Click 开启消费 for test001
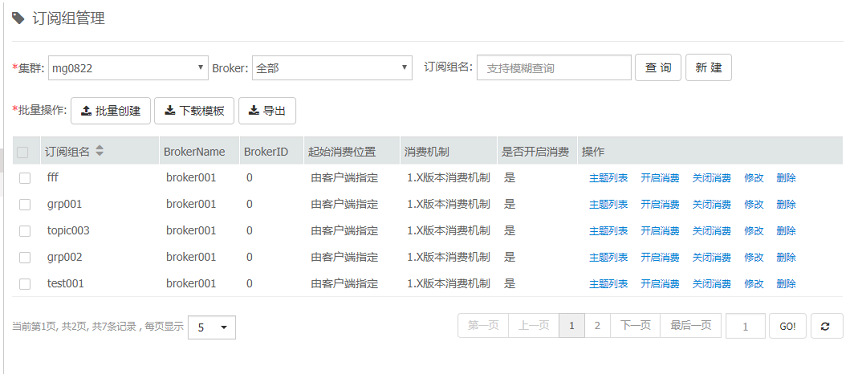 click(660, 283)
